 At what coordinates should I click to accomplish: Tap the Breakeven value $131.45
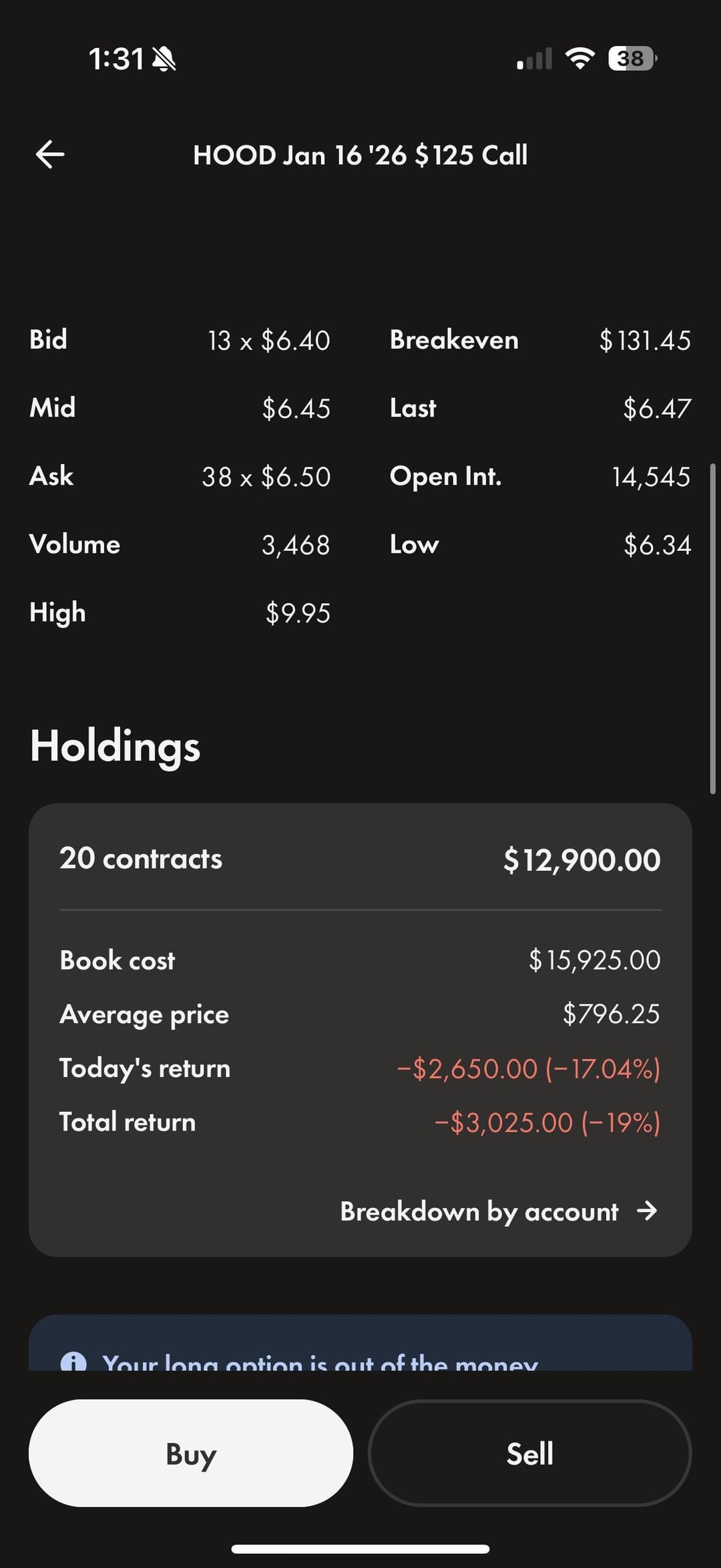tap(644, 341)
